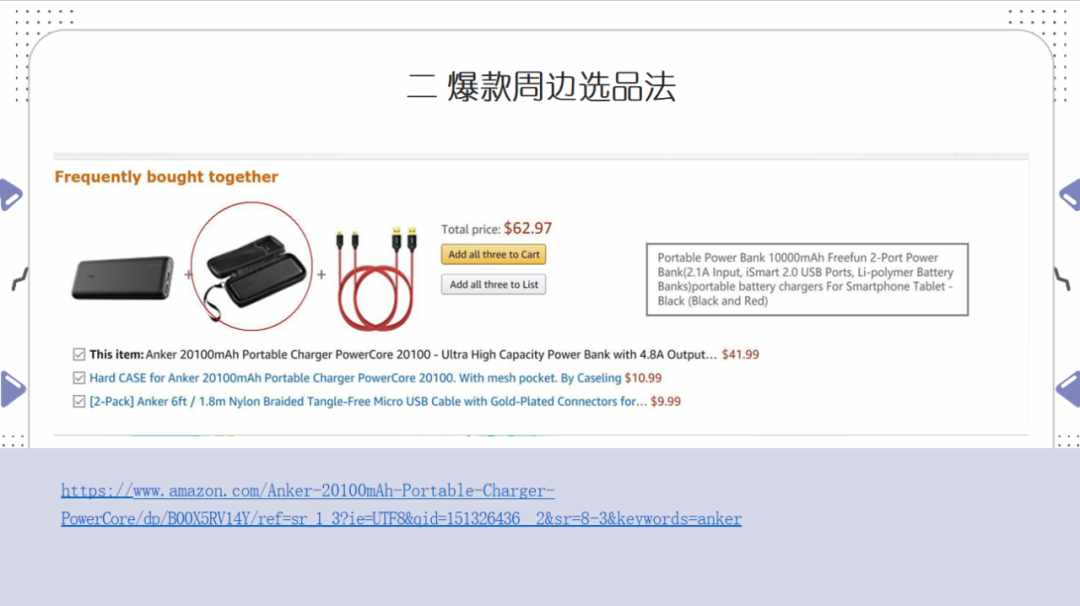Click the purple arrow shape at lower left edge

coord(12,388)
